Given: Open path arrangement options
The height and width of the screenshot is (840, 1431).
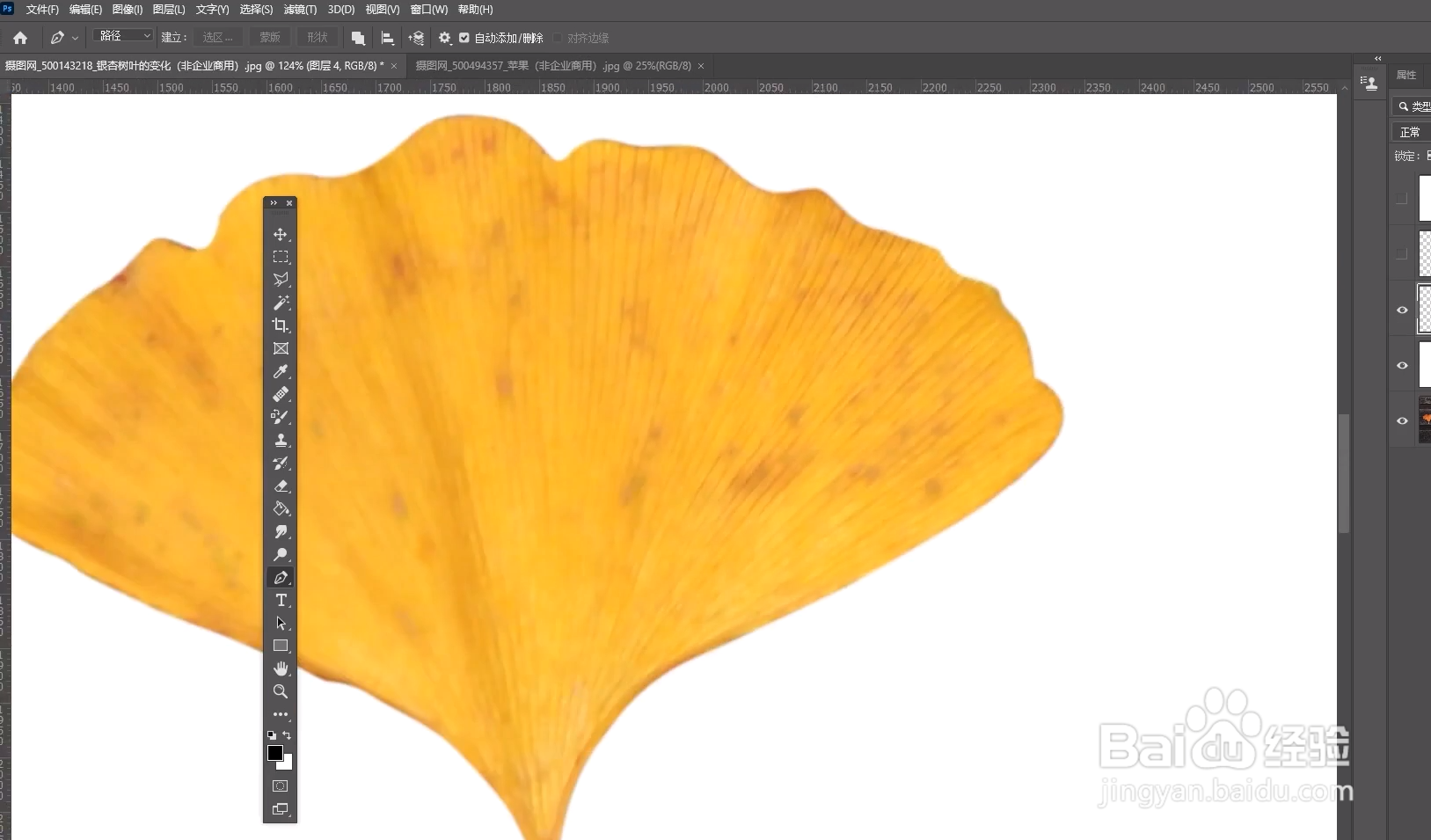Looking at the screenshot, I should click(416, 38).
